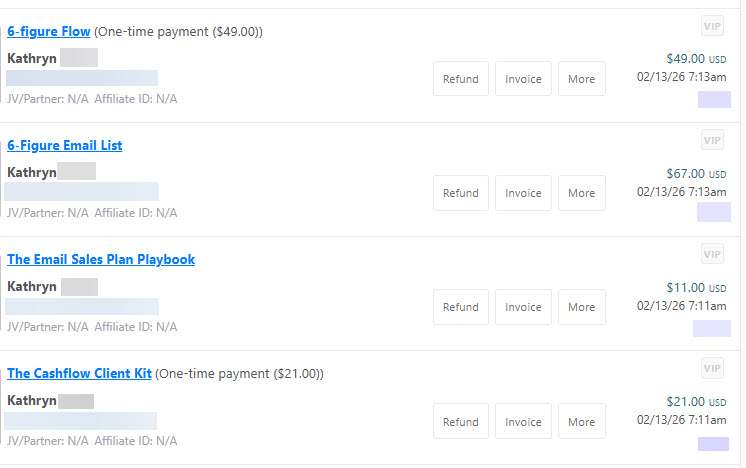Expand More options for Email Sales Plan Playbook
The width and height of the screenshot is (746, 468).
581,307
